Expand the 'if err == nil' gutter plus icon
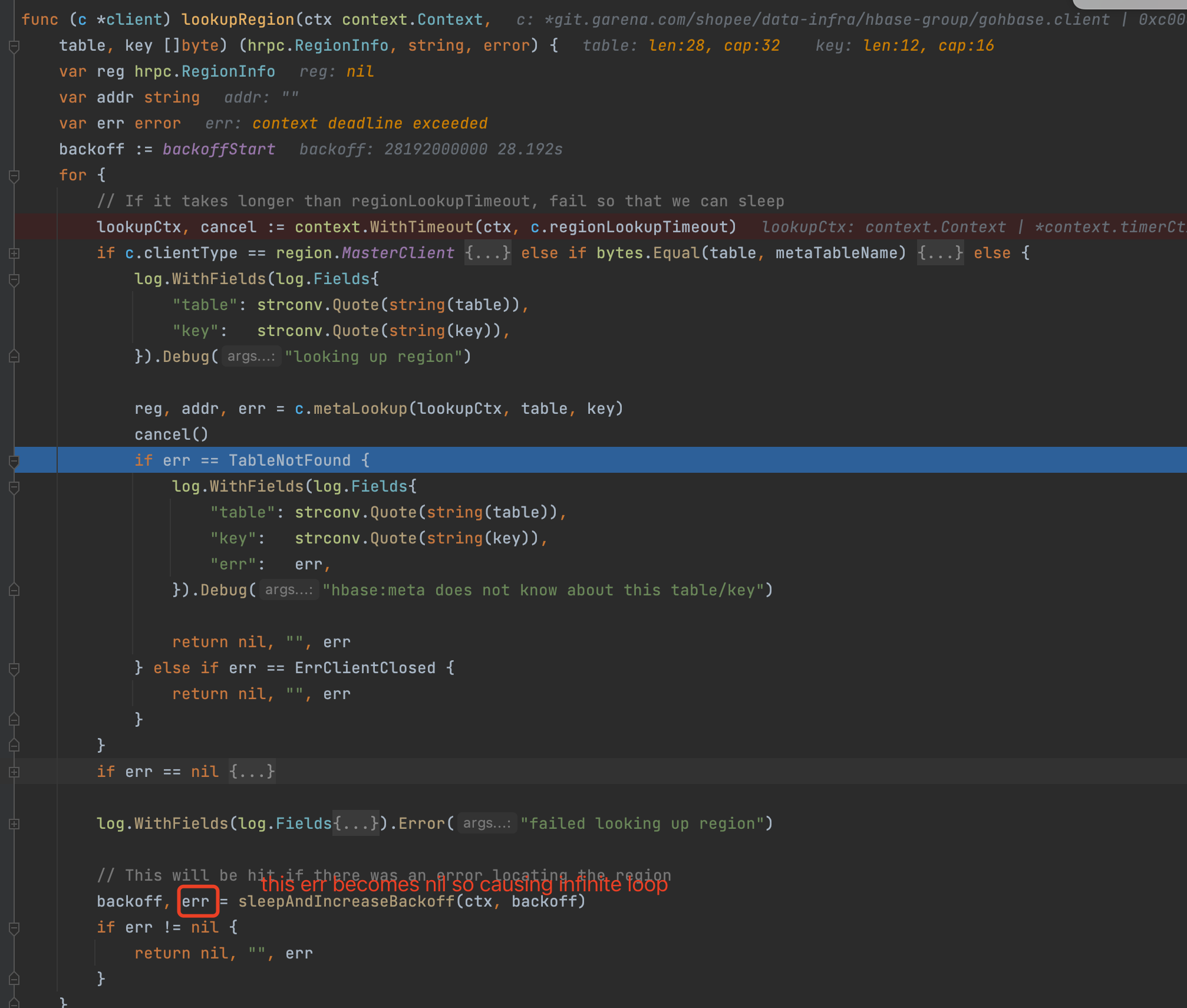Screen dimensions: 1187x1008 pos(15,772)
